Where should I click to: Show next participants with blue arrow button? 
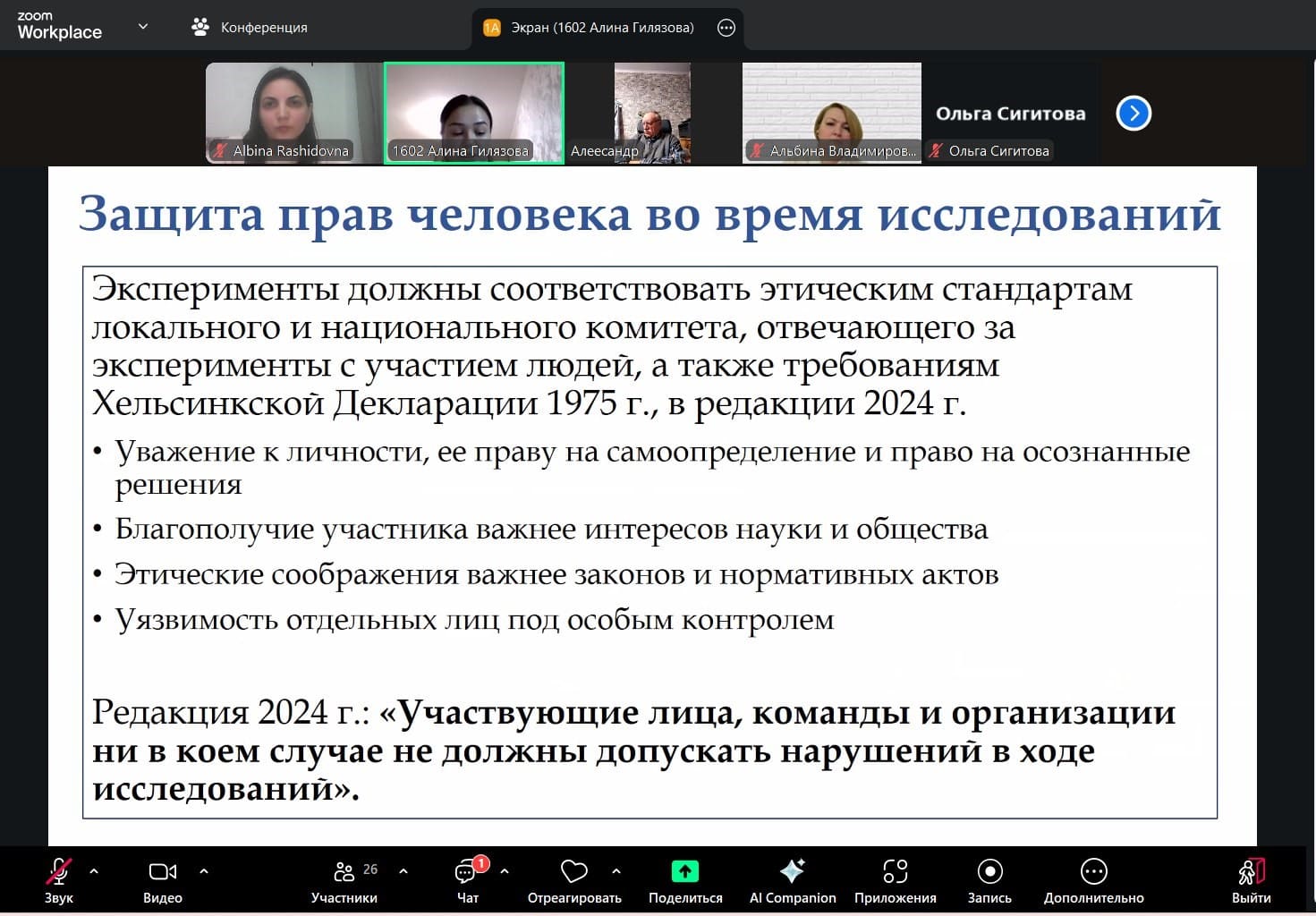1133,114
